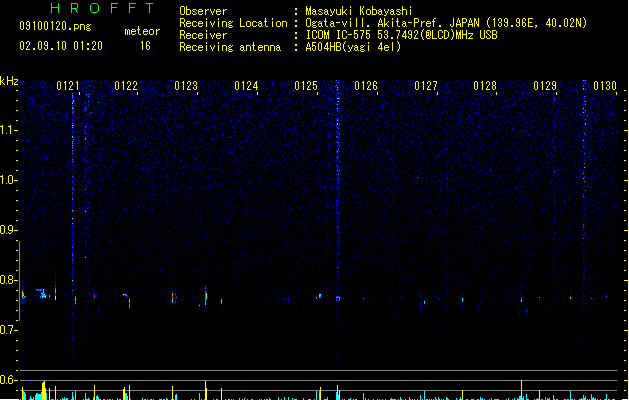This screenshot has height=400, width=629.
Task: Click the Observer label
Action: coord(203,11)
